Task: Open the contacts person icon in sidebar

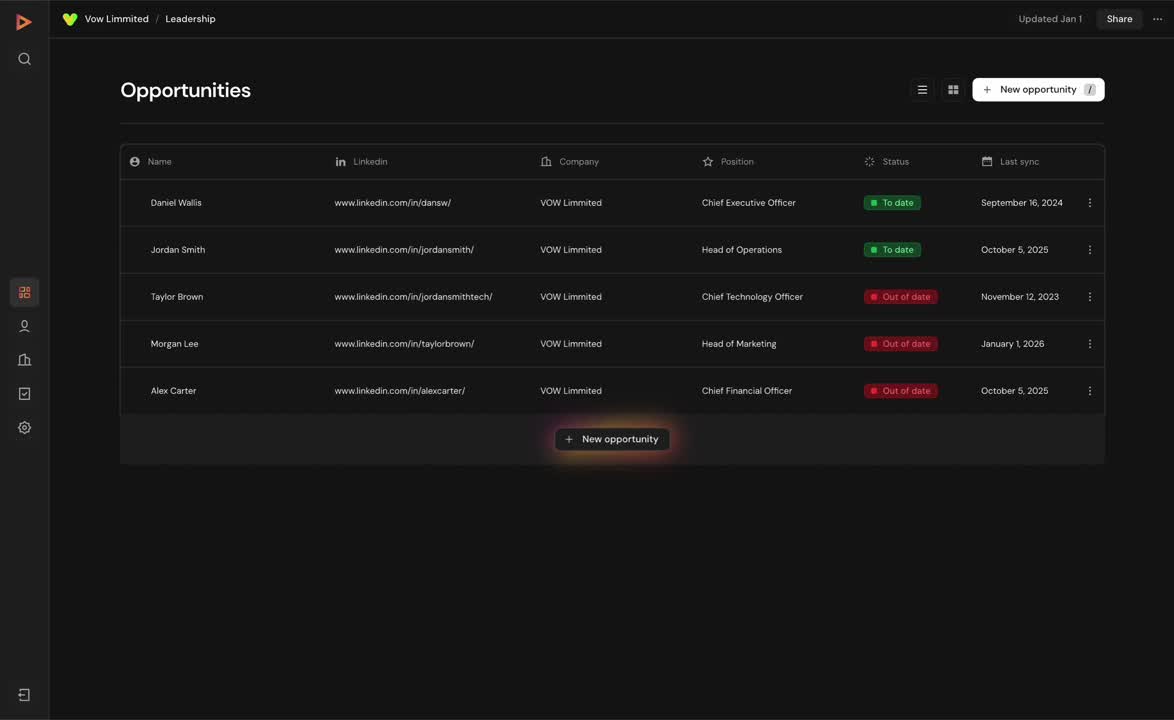Action: (24, 325)
